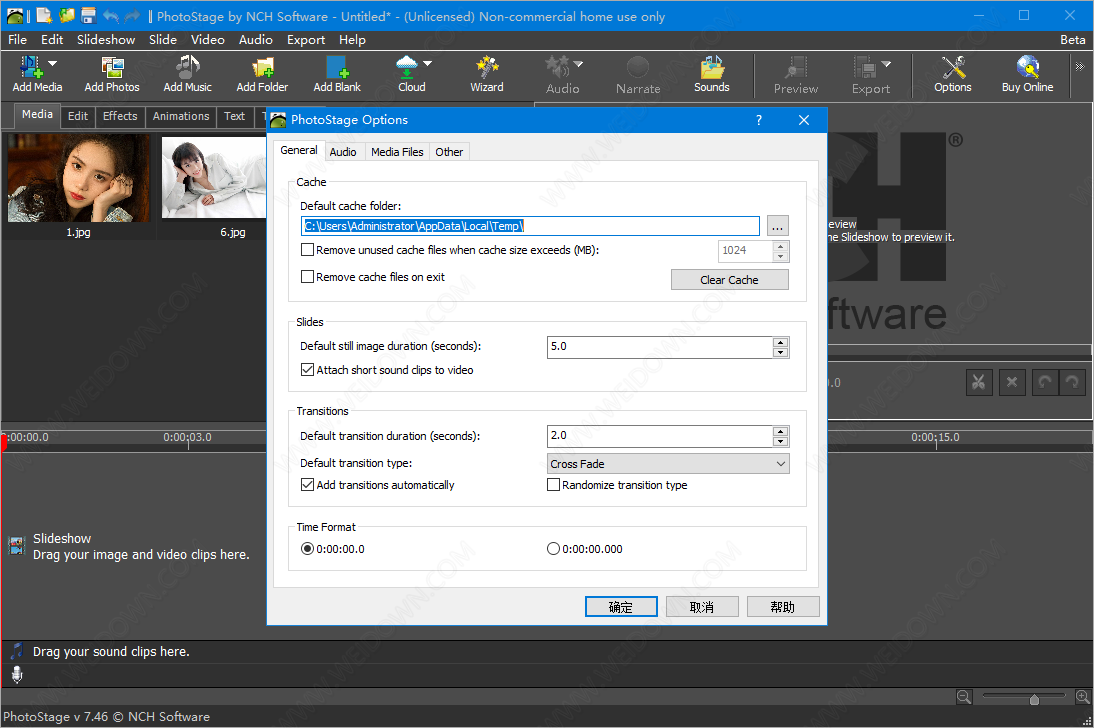1094x728 pixels.
Task: Switch to the Audio options tab
Action: 343,151
